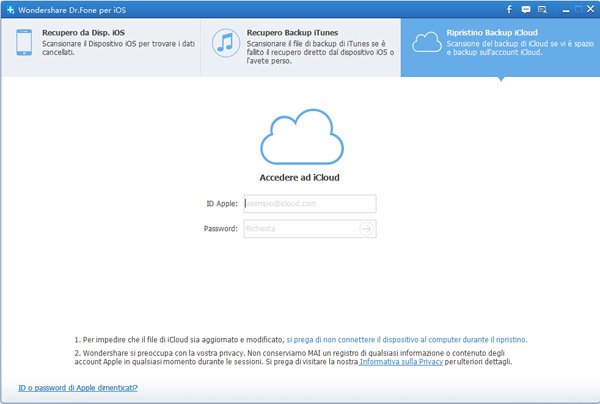The width and height of the screenshot is (600, 404).
Task: Click the menu icon beside the chat bubble
Action: [542, 10]
